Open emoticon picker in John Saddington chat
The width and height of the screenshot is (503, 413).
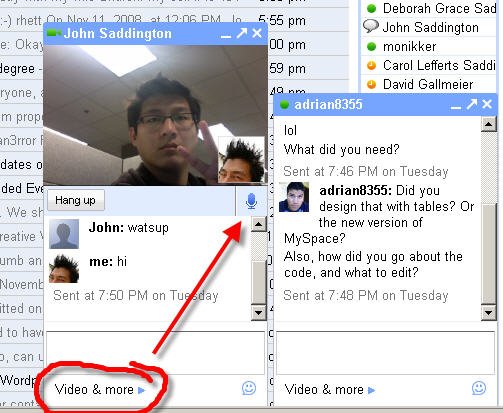pos(249,388)
